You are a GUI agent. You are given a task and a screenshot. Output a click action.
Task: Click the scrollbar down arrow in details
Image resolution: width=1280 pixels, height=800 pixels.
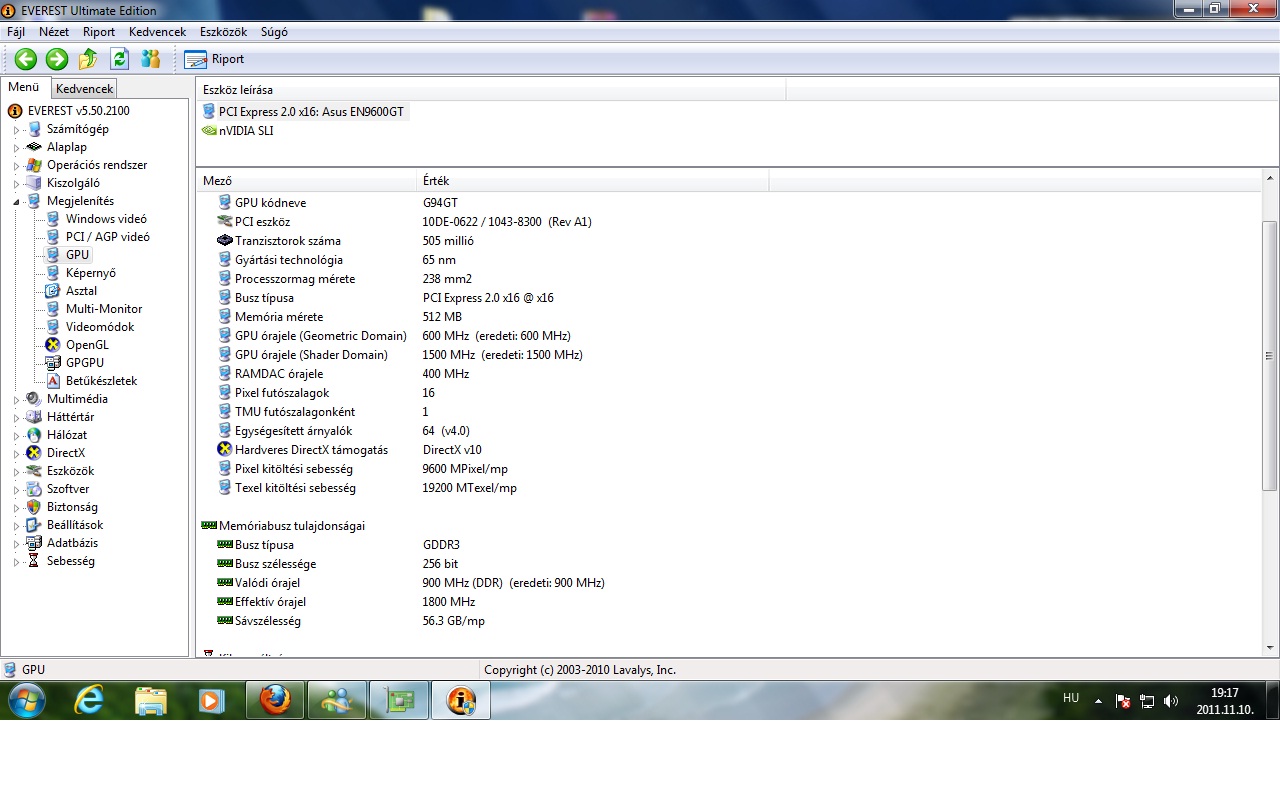coord(1270,648)
